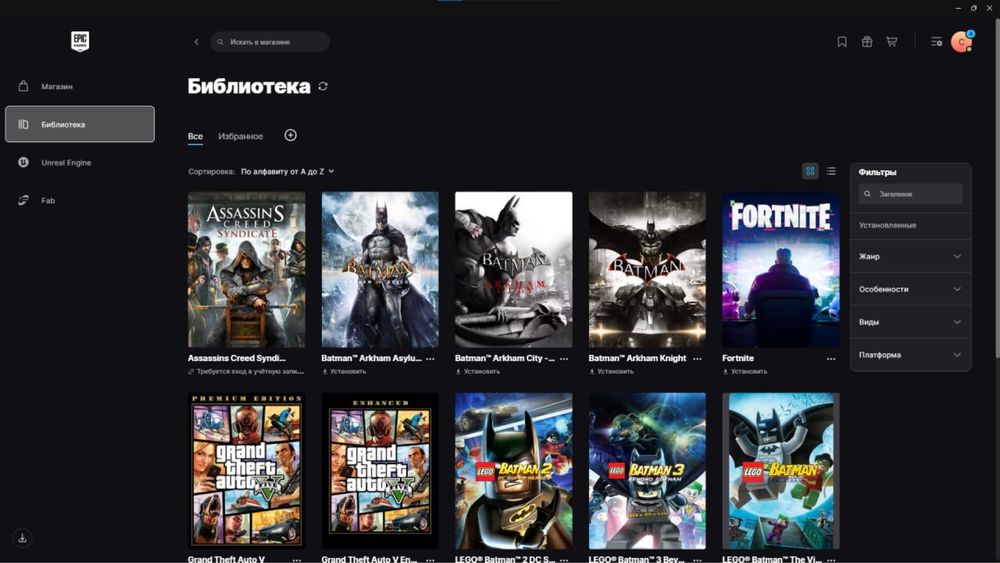Open downloads icon at sidebar bottom

click(22, 537)
